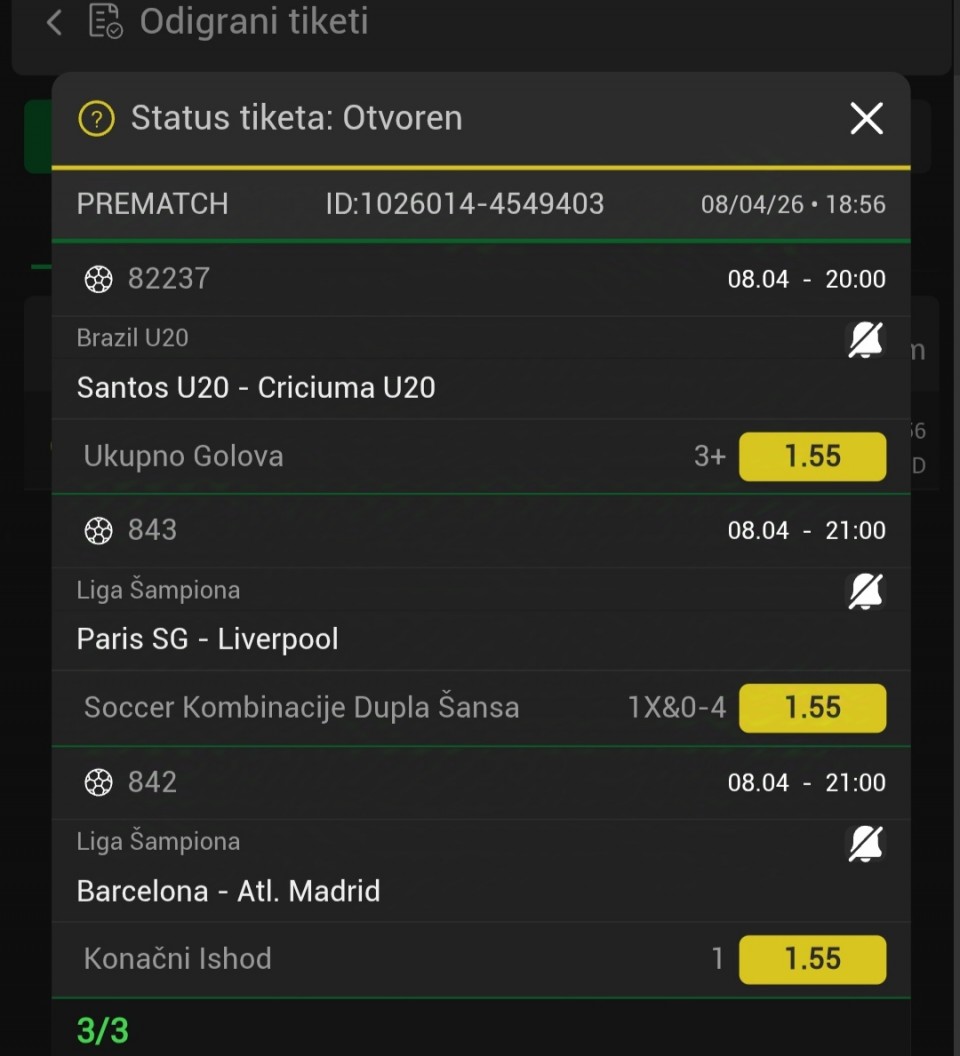Click the soccer ball icon beside 82237
960x1056 pixels.
click(x=98, y=280)
